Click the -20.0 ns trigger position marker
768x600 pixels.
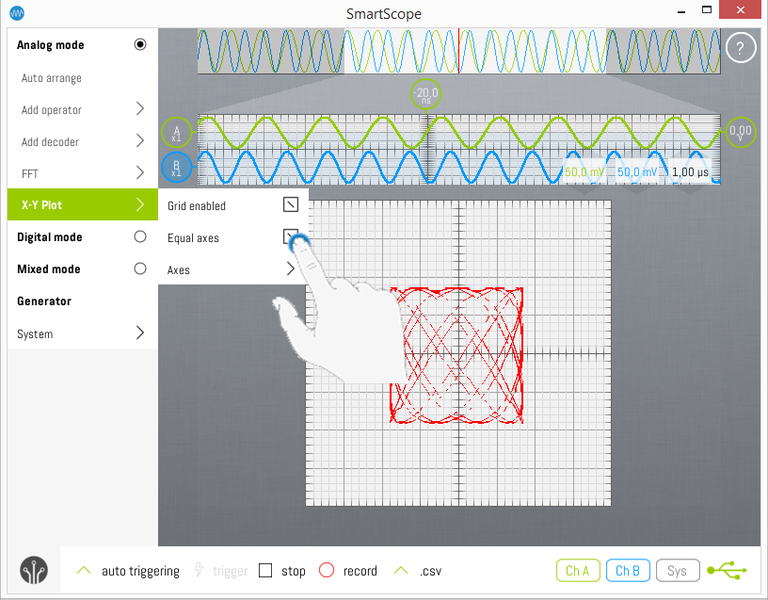pyautogui.click(x=426, y=95)
